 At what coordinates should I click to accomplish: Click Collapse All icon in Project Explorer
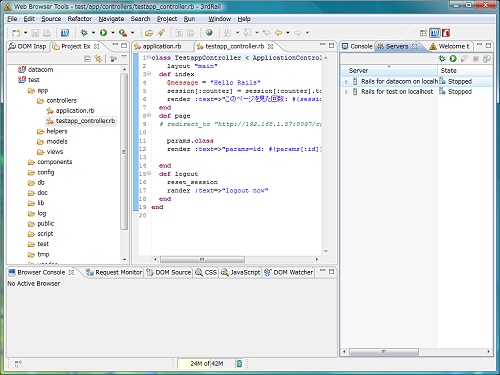(x=87, y=59)
